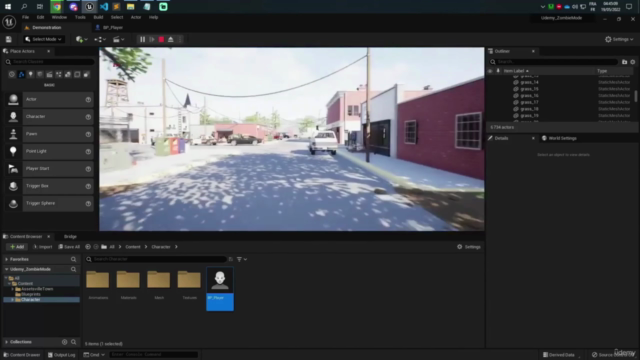Screen dimensions: 640x360
Task: Select the Visual Effects category icon
Action: [59, 75]
